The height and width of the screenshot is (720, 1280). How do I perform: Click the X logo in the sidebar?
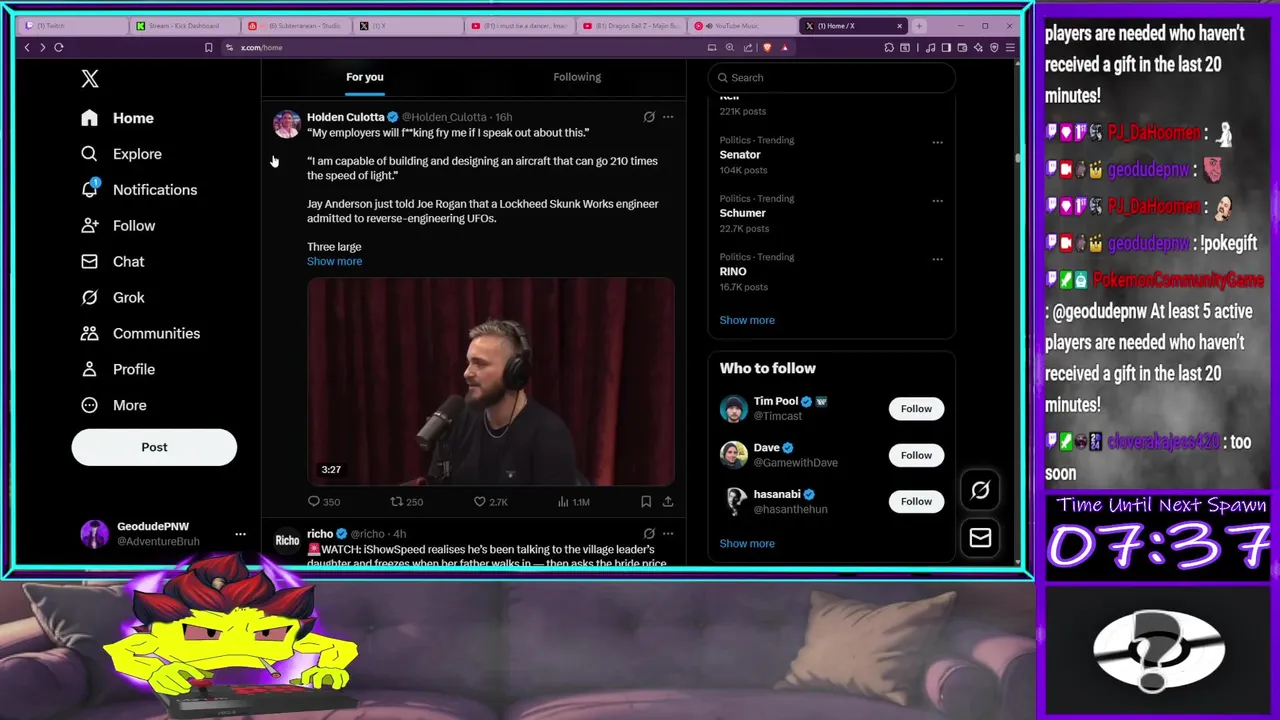pyautogui.click(x=90, y=79)
